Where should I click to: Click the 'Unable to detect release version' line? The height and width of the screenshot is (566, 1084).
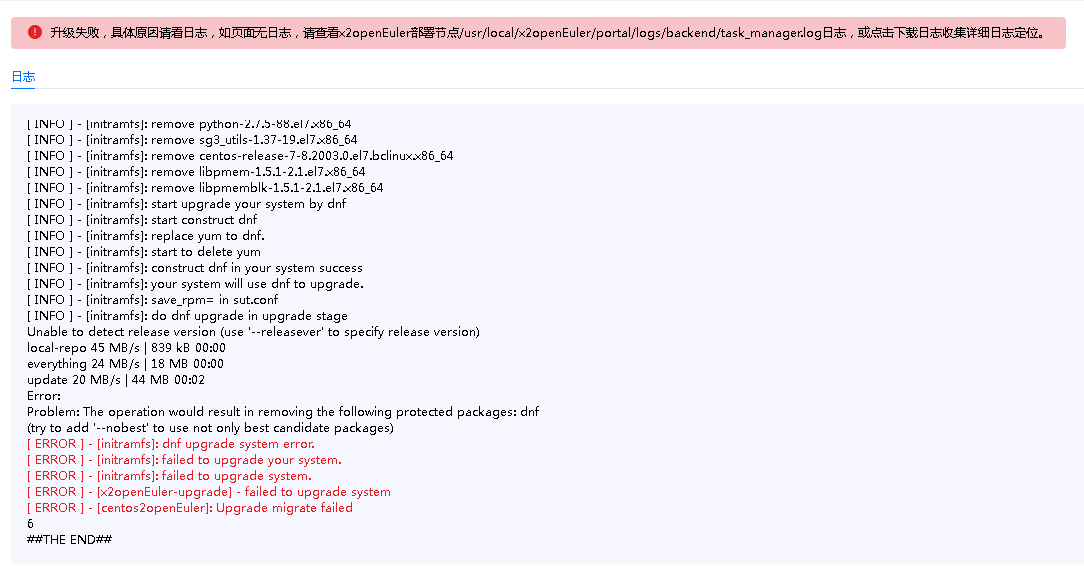(253, 332)
